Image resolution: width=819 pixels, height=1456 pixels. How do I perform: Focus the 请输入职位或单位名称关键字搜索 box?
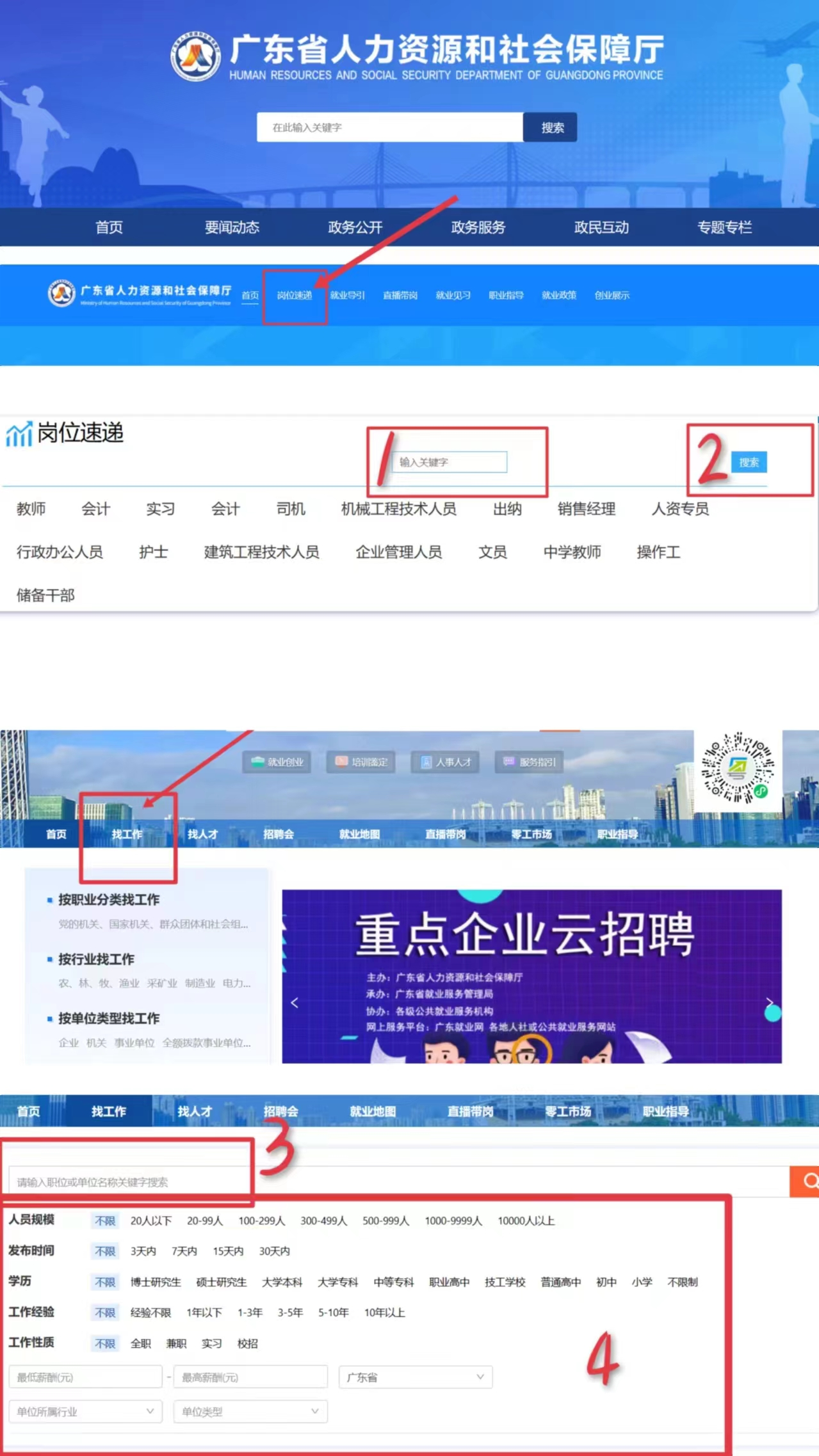pyautogui.click(x=398, y=1181)
